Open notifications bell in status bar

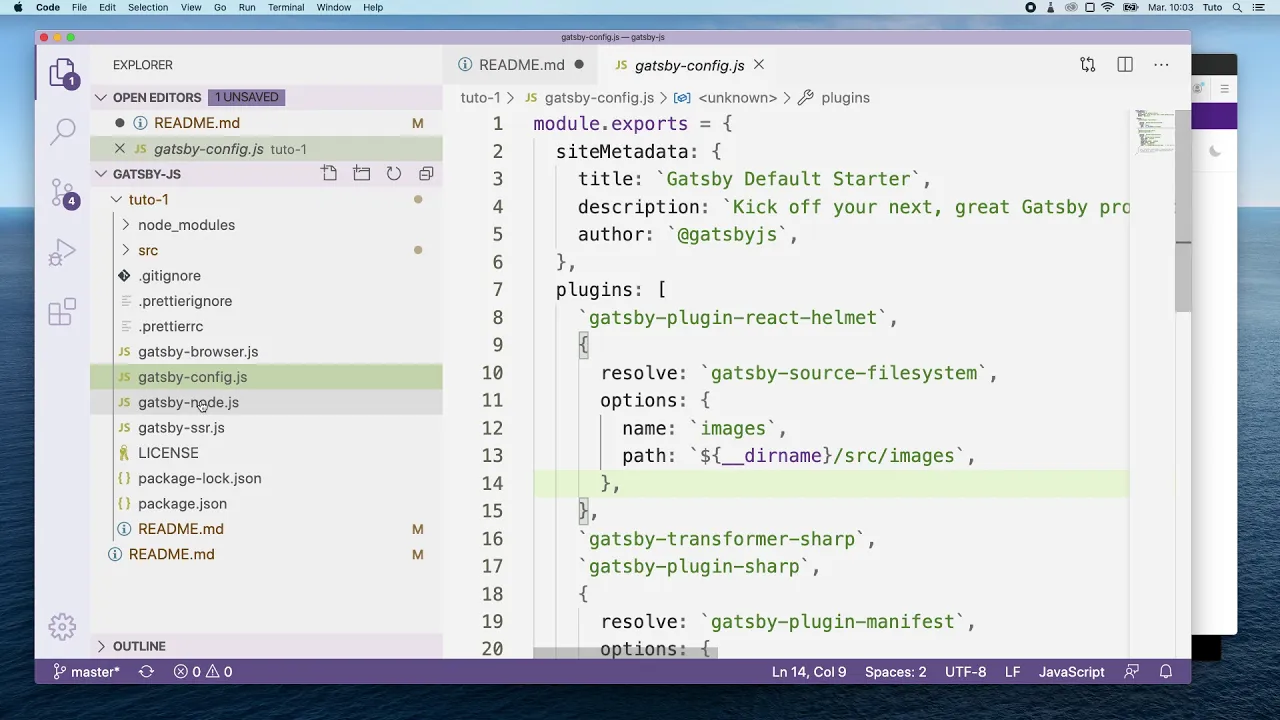[1166, 672]
